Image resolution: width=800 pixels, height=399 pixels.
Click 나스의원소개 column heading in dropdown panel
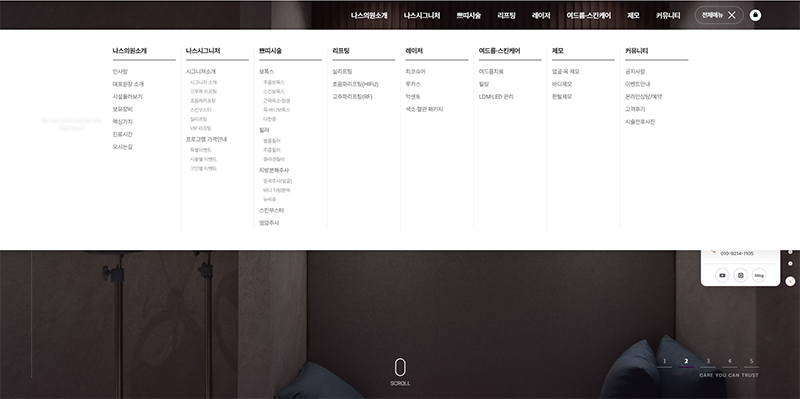tap(130, 51)
